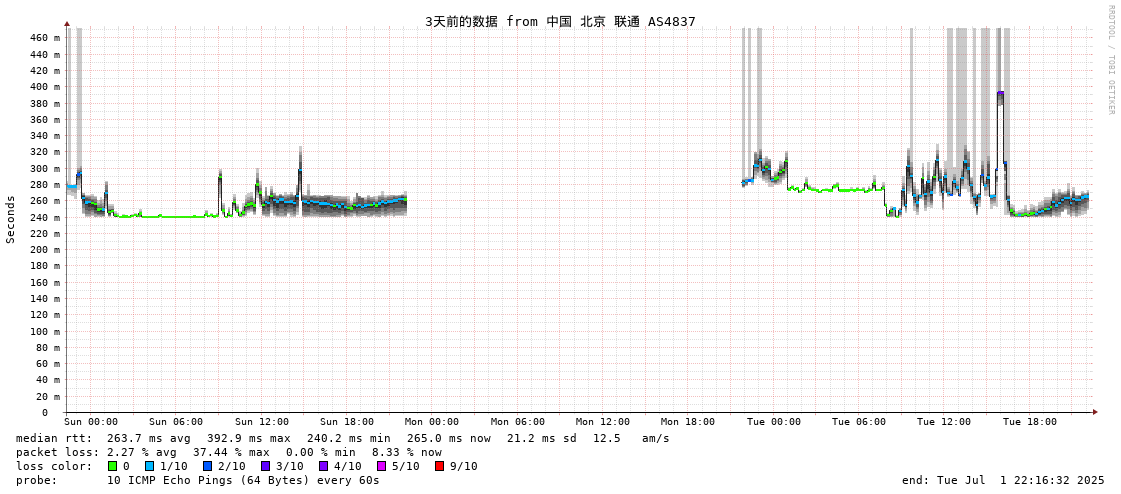Click the '265.0 ms now' rtt value
The image size is (1121, 494).
449,438
